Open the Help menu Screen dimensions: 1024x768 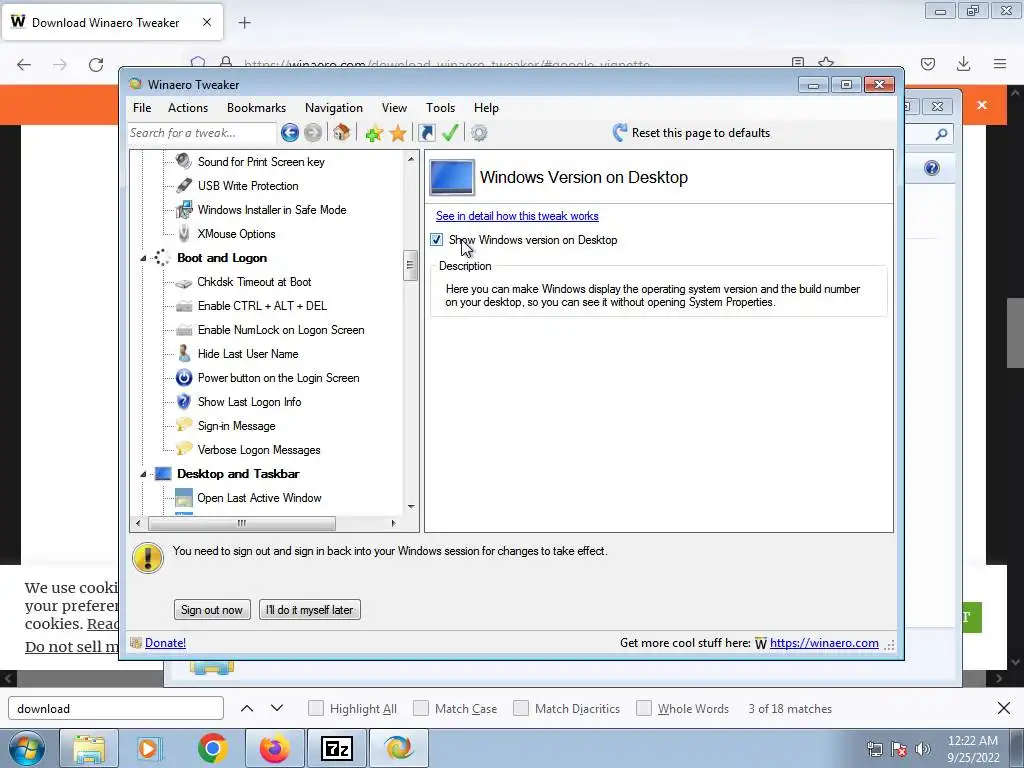[486, 108]
